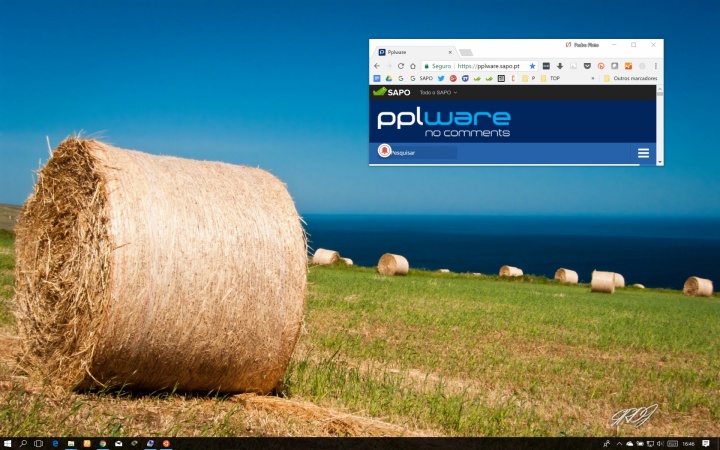Toggle the hamburger menu on Pplware site

643,153
